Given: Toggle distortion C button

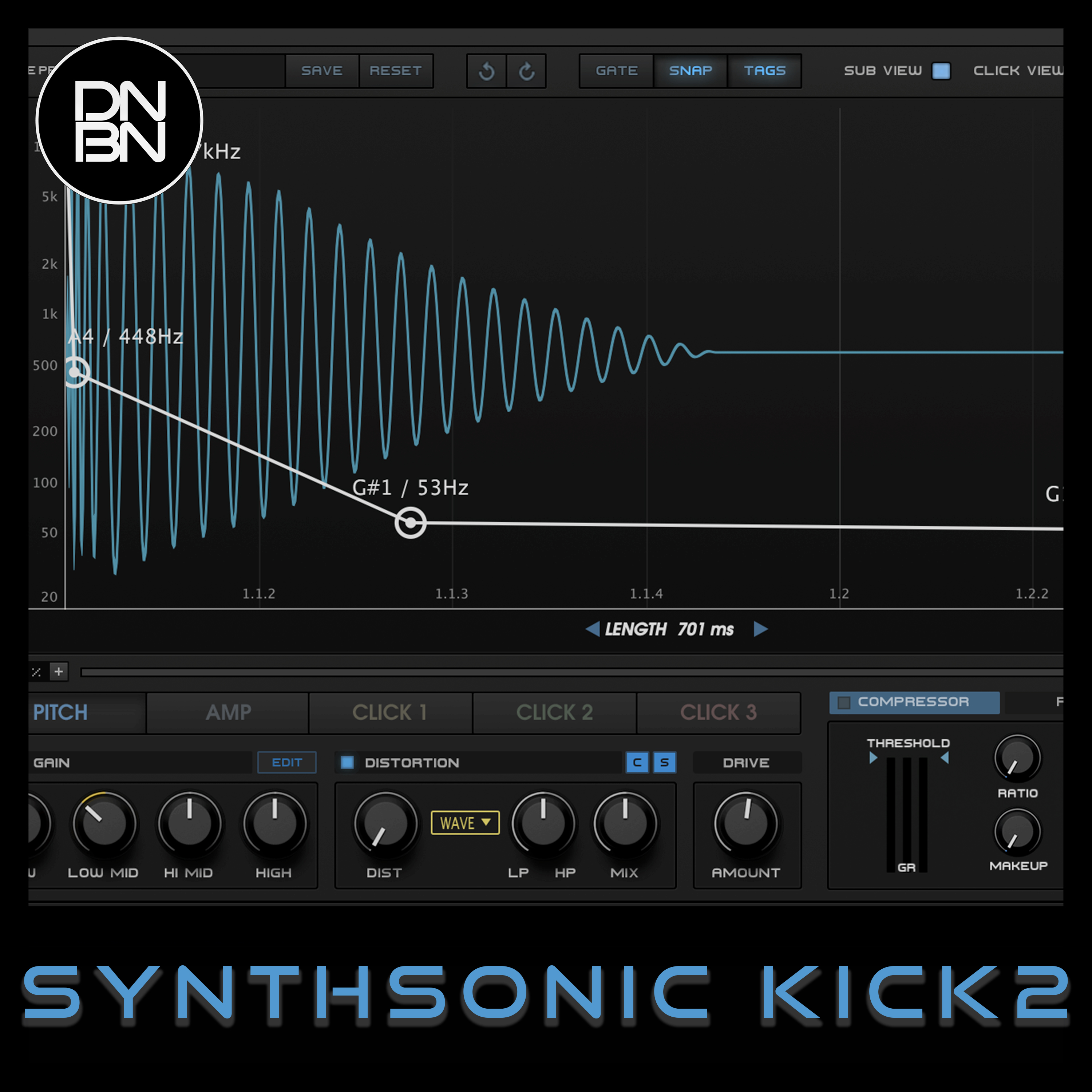Looking at the screenshot, I should 637,763.
